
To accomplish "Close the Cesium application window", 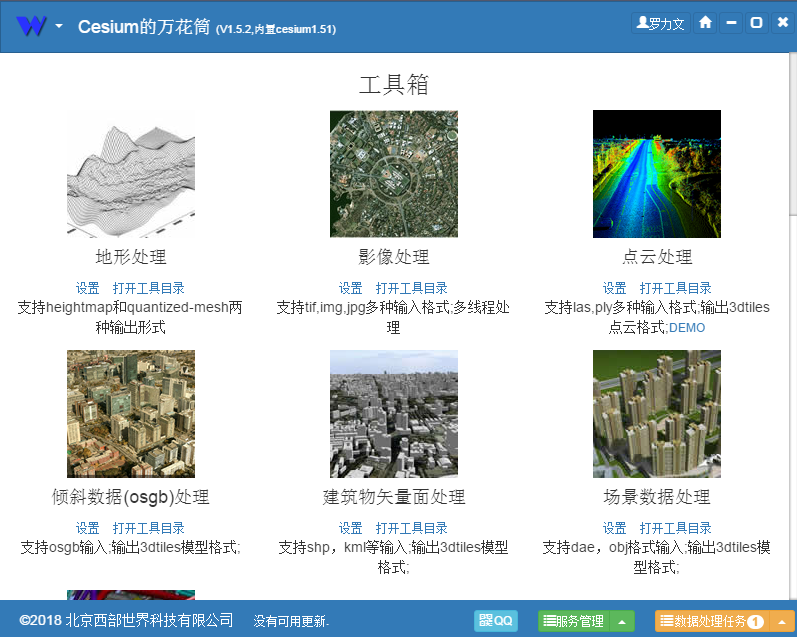I will click(x=783, y=23).
